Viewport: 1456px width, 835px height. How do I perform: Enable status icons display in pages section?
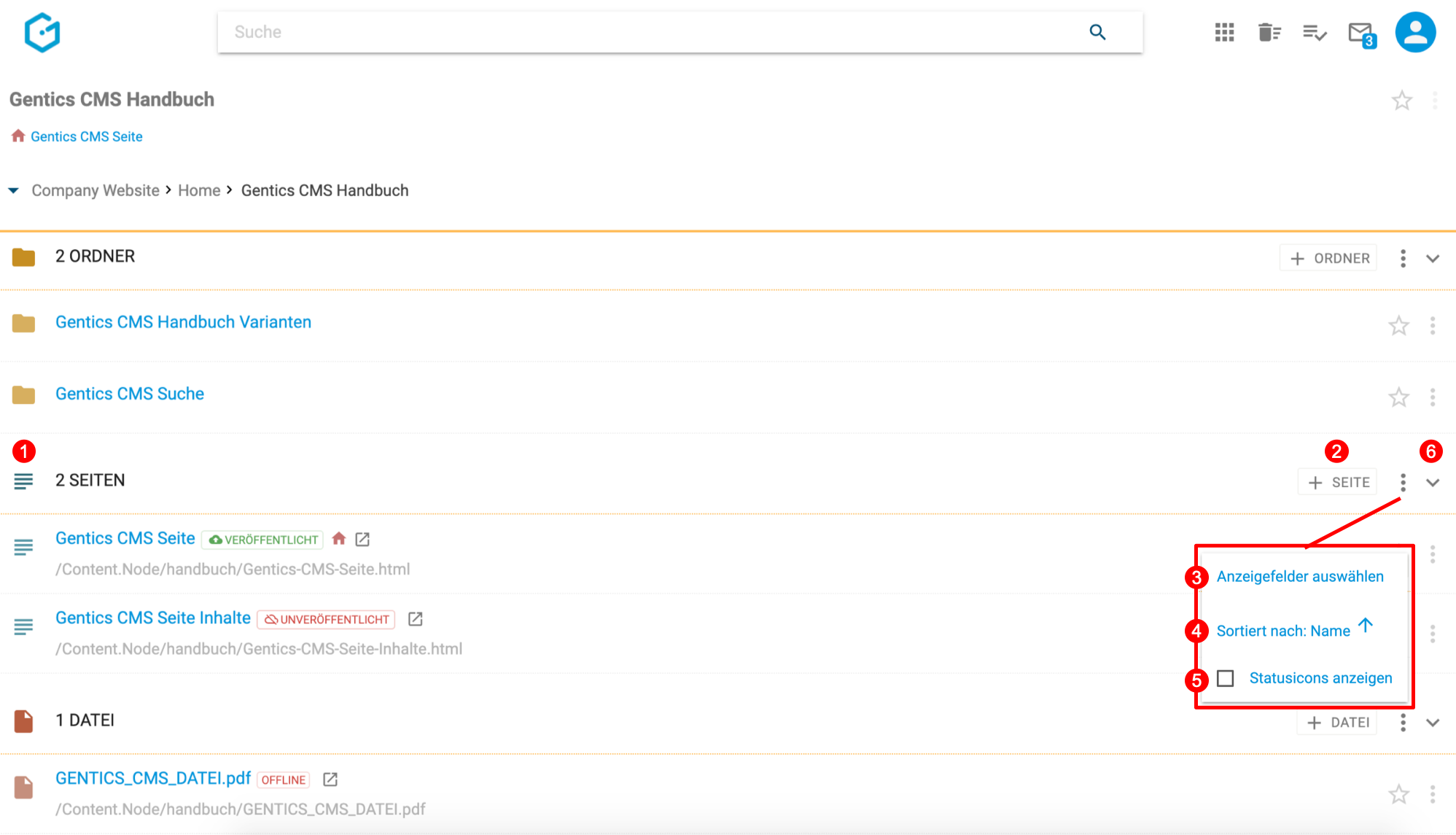click(1225, 678)
